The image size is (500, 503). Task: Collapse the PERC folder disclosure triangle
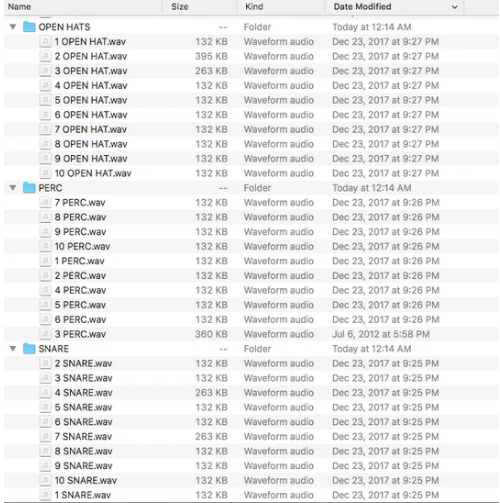pos(13,188)
